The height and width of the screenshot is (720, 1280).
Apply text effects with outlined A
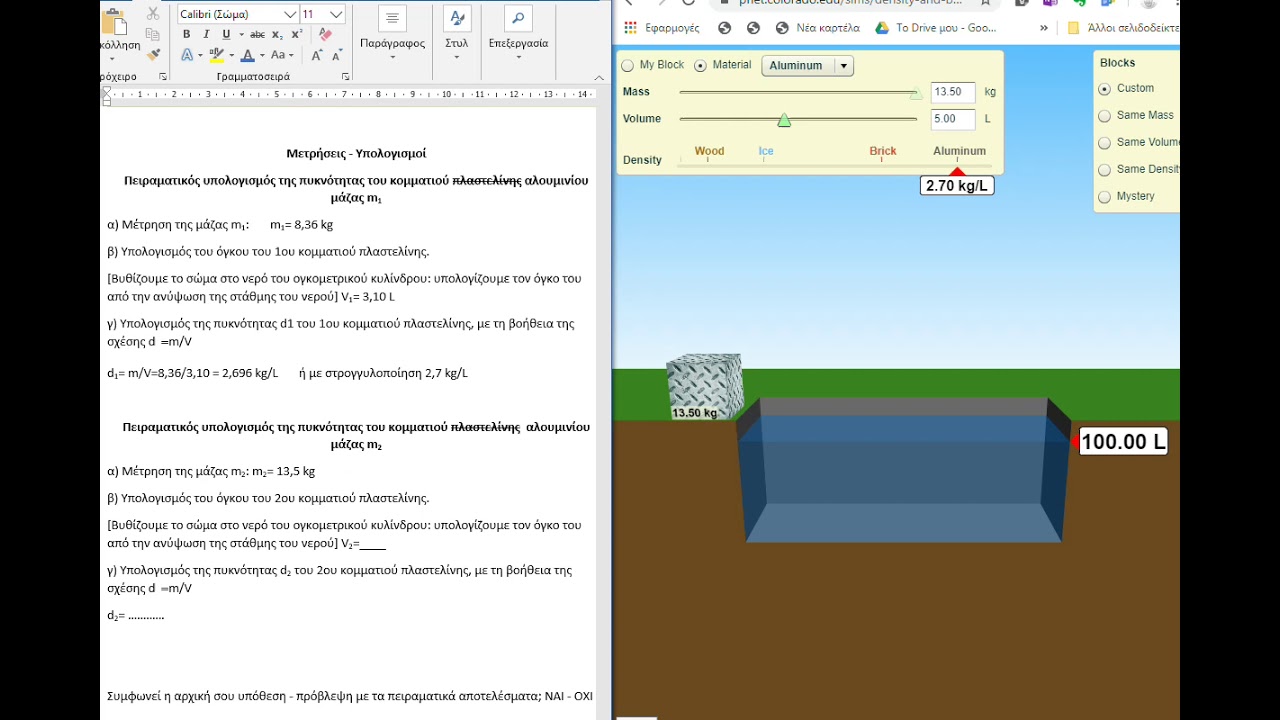(x=187, y=56)
